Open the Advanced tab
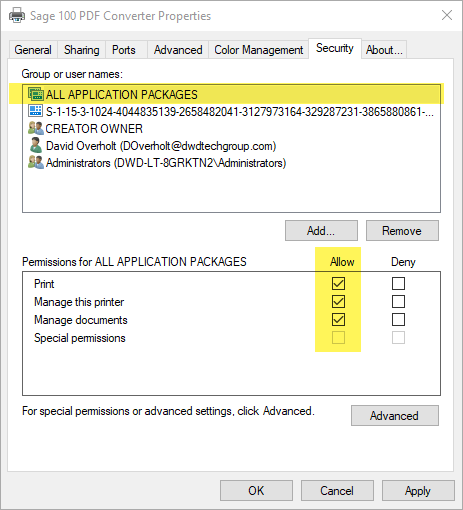463x510 pixels. [178, 50]
